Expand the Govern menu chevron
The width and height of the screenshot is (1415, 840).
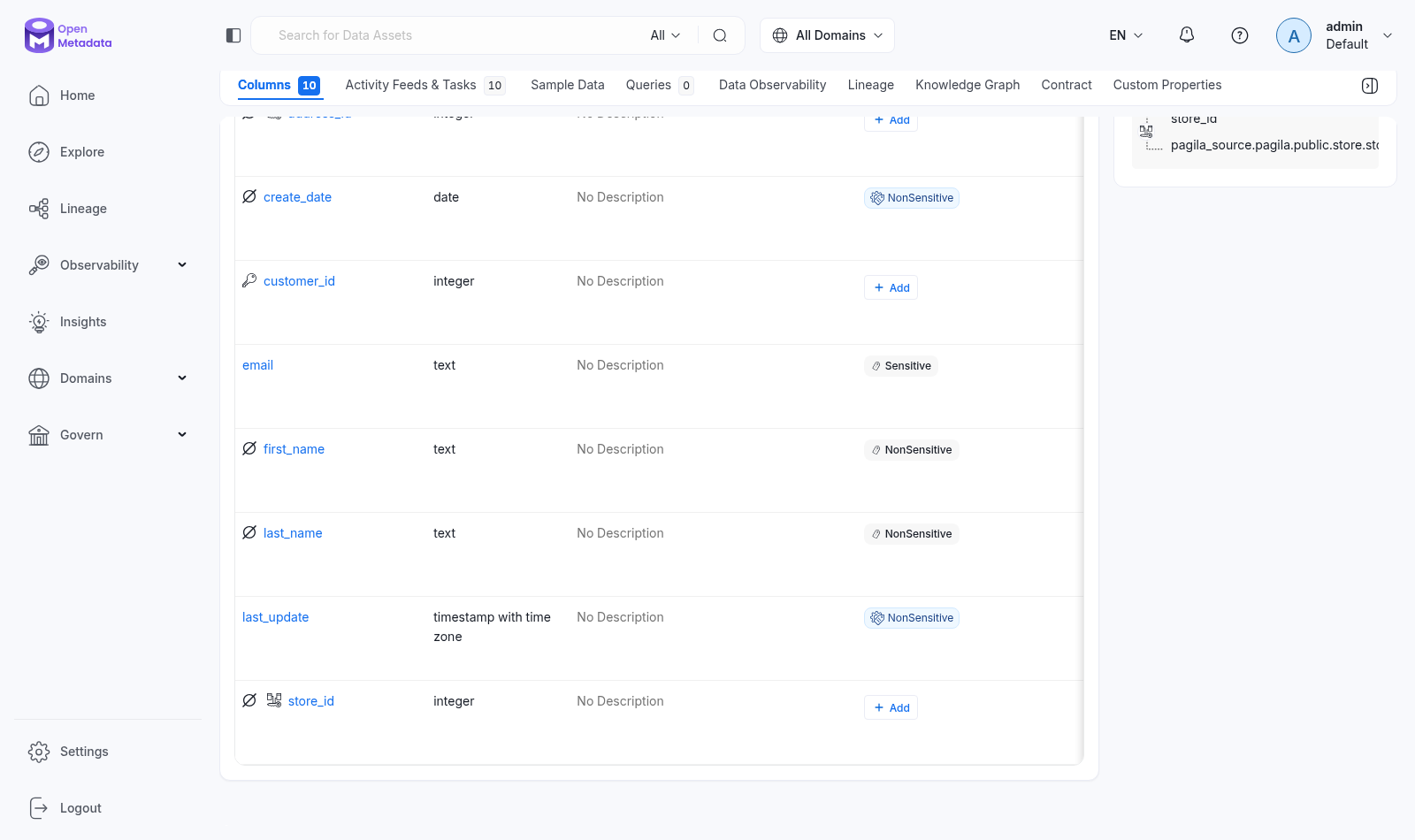(x=182, y=435)
